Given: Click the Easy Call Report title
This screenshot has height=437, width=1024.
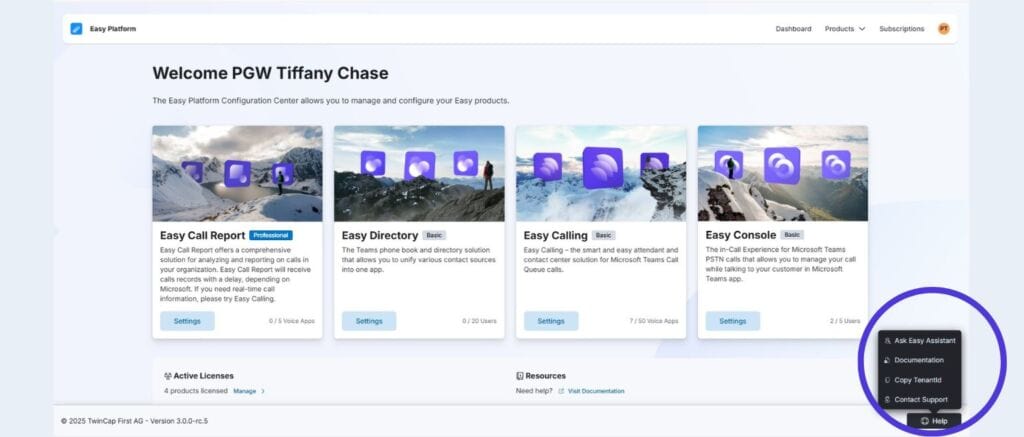Looking at the screenshot, I should [202, 235].
